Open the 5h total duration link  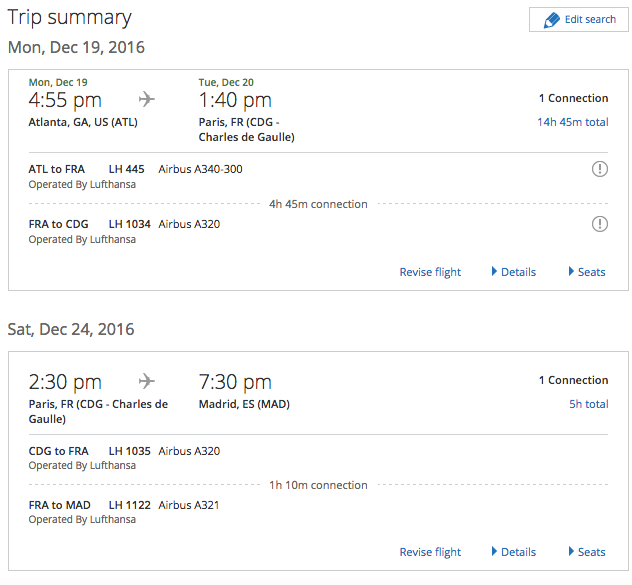coord(588,404)
